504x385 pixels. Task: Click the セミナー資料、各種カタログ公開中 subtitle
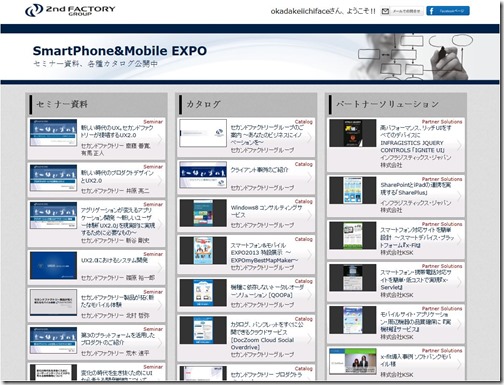[x=95, y=64]
